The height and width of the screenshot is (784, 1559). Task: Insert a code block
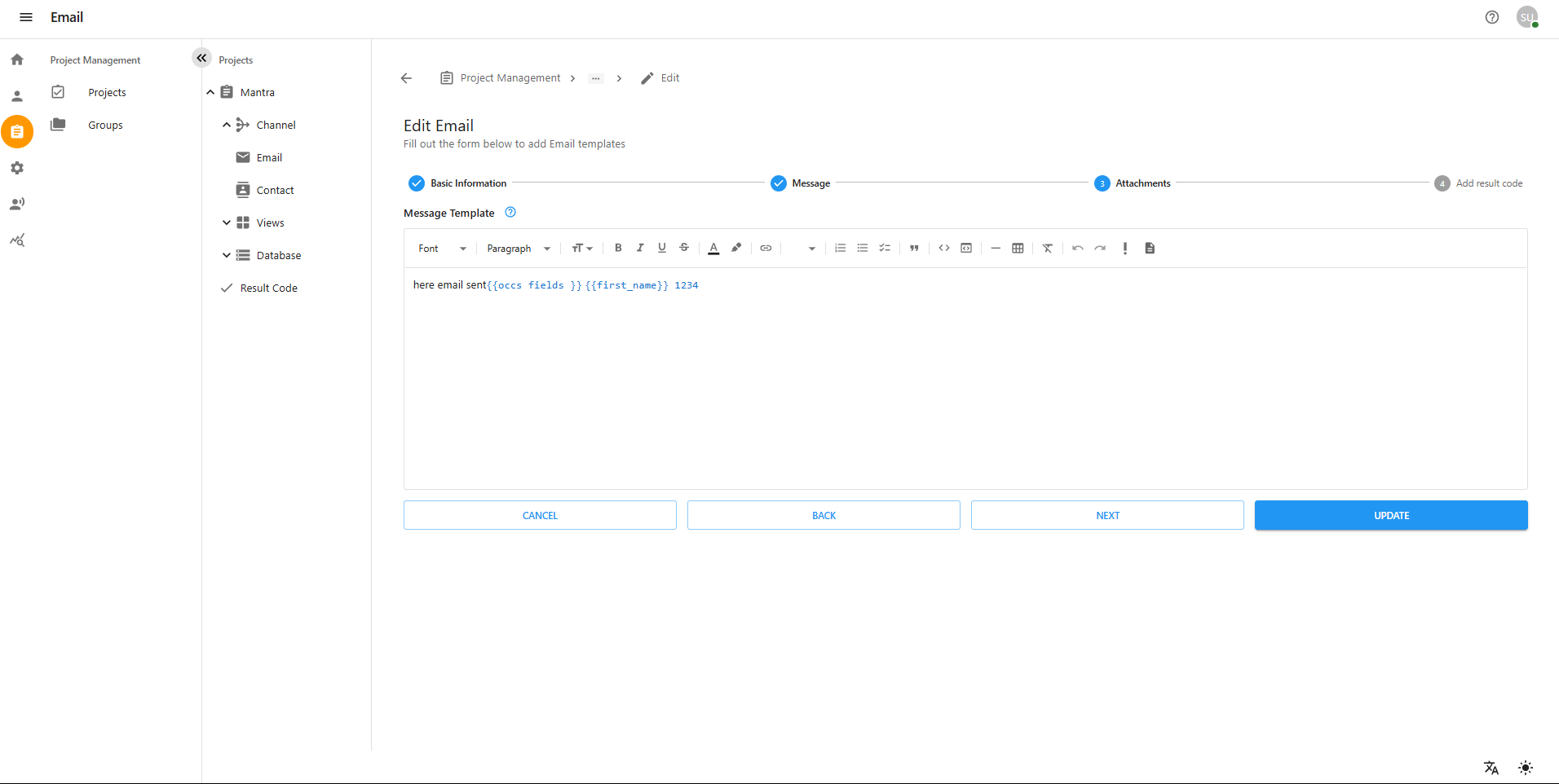(x=966, y=248)
